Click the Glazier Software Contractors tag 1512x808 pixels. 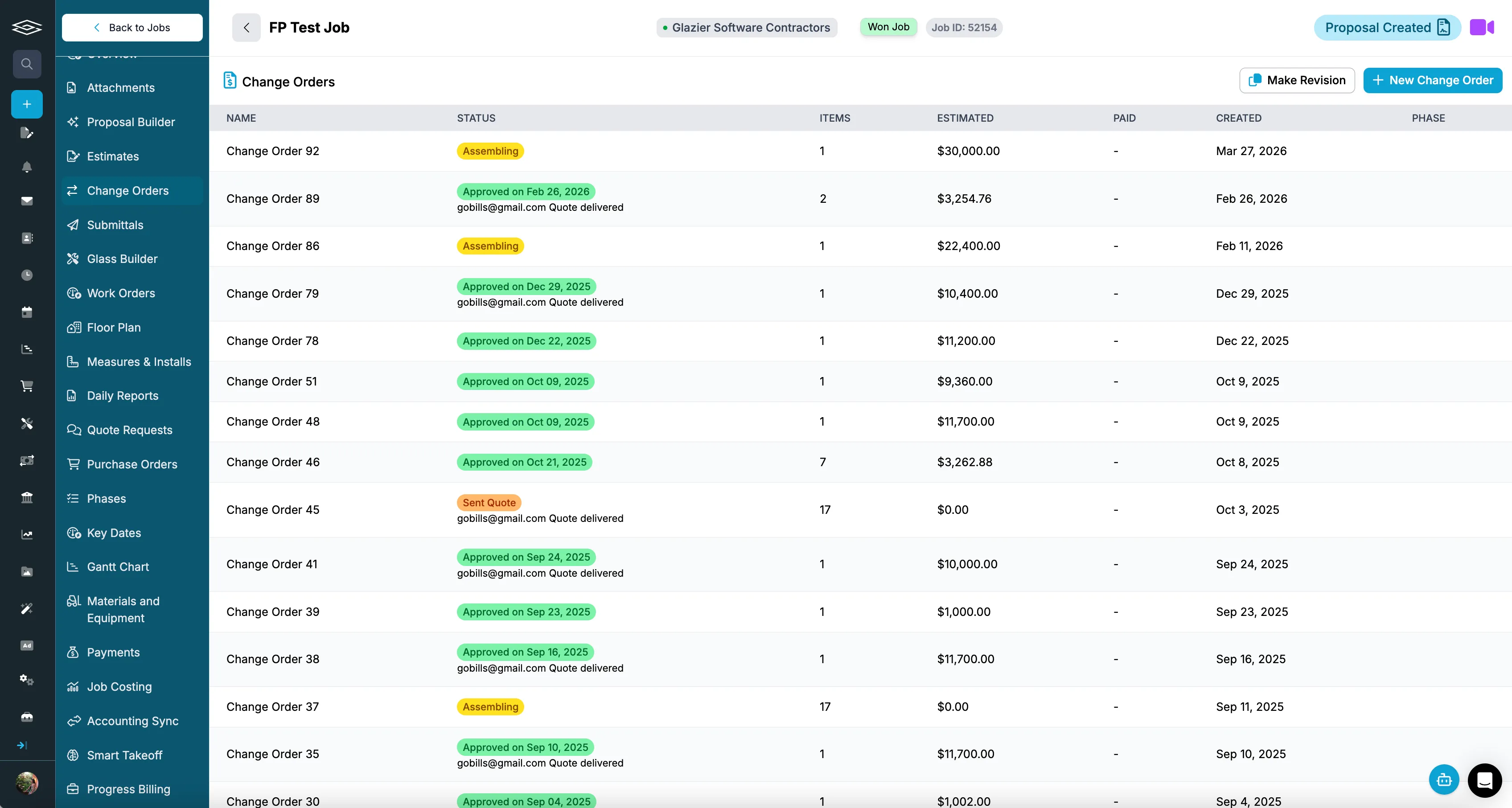tap(747, 28)
